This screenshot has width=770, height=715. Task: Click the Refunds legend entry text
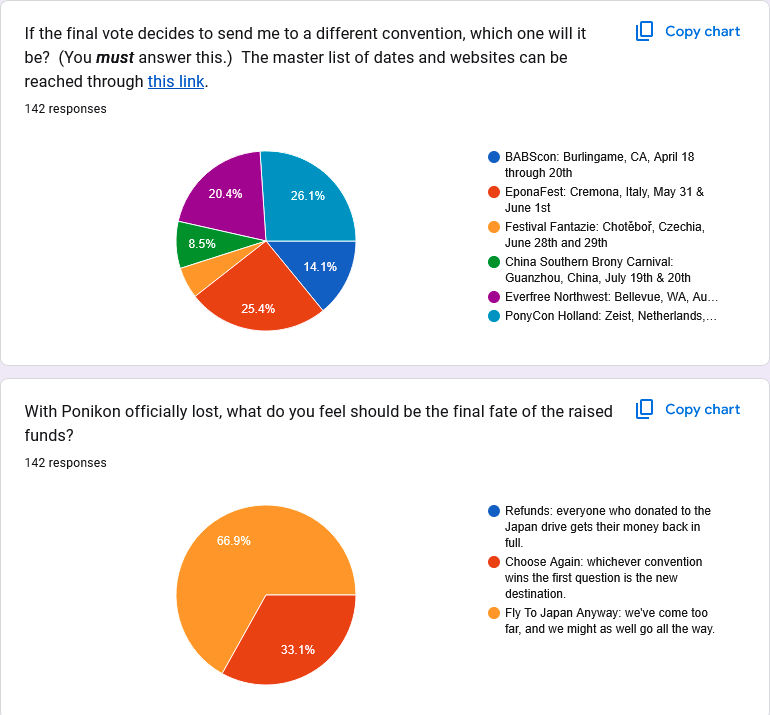coord(608,527)
